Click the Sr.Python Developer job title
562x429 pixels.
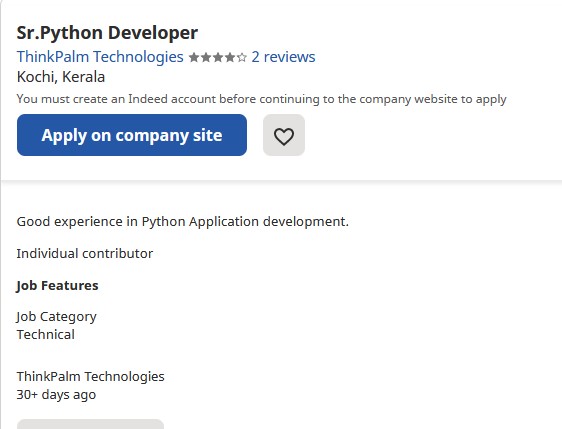(x=107, y=33)
